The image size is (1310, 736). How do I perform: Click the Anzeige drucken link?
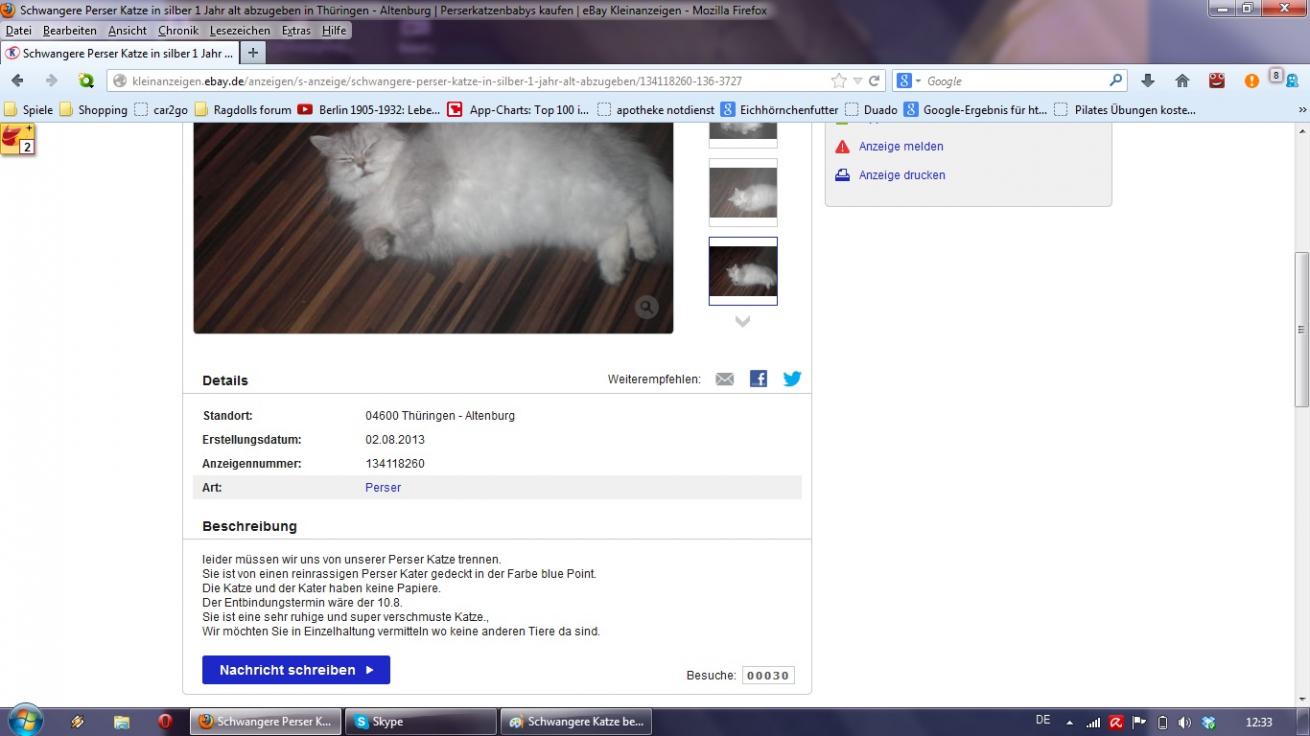coord(902,175)
